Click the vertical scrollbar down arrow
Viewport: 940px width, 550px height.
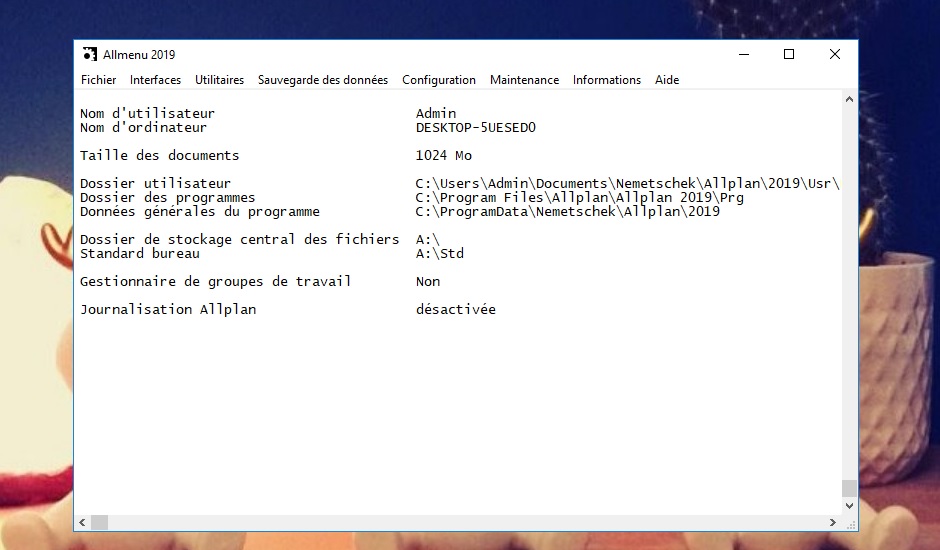[849, 506]
